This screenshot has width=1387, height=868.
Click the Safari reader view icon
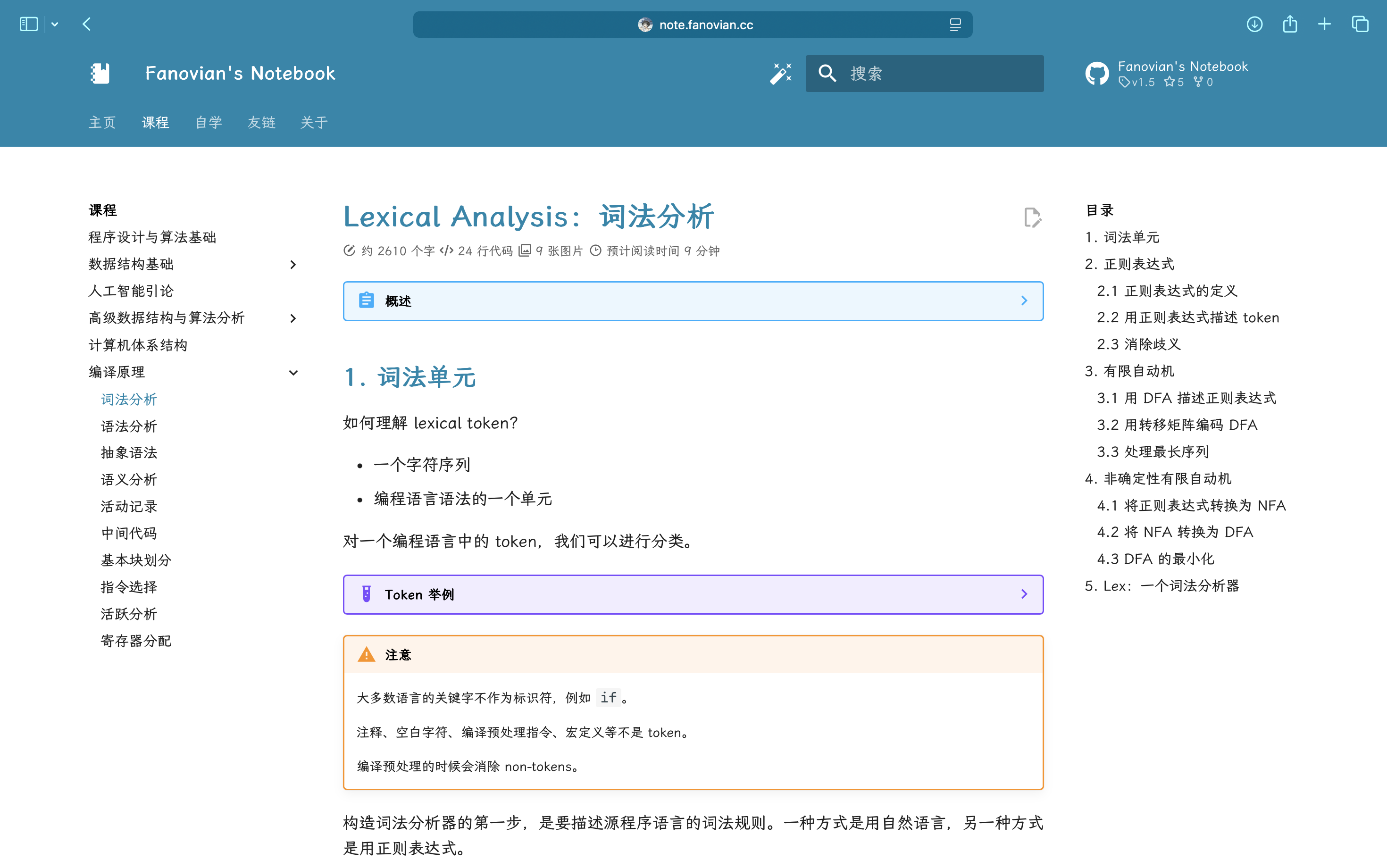click(955, 25)
